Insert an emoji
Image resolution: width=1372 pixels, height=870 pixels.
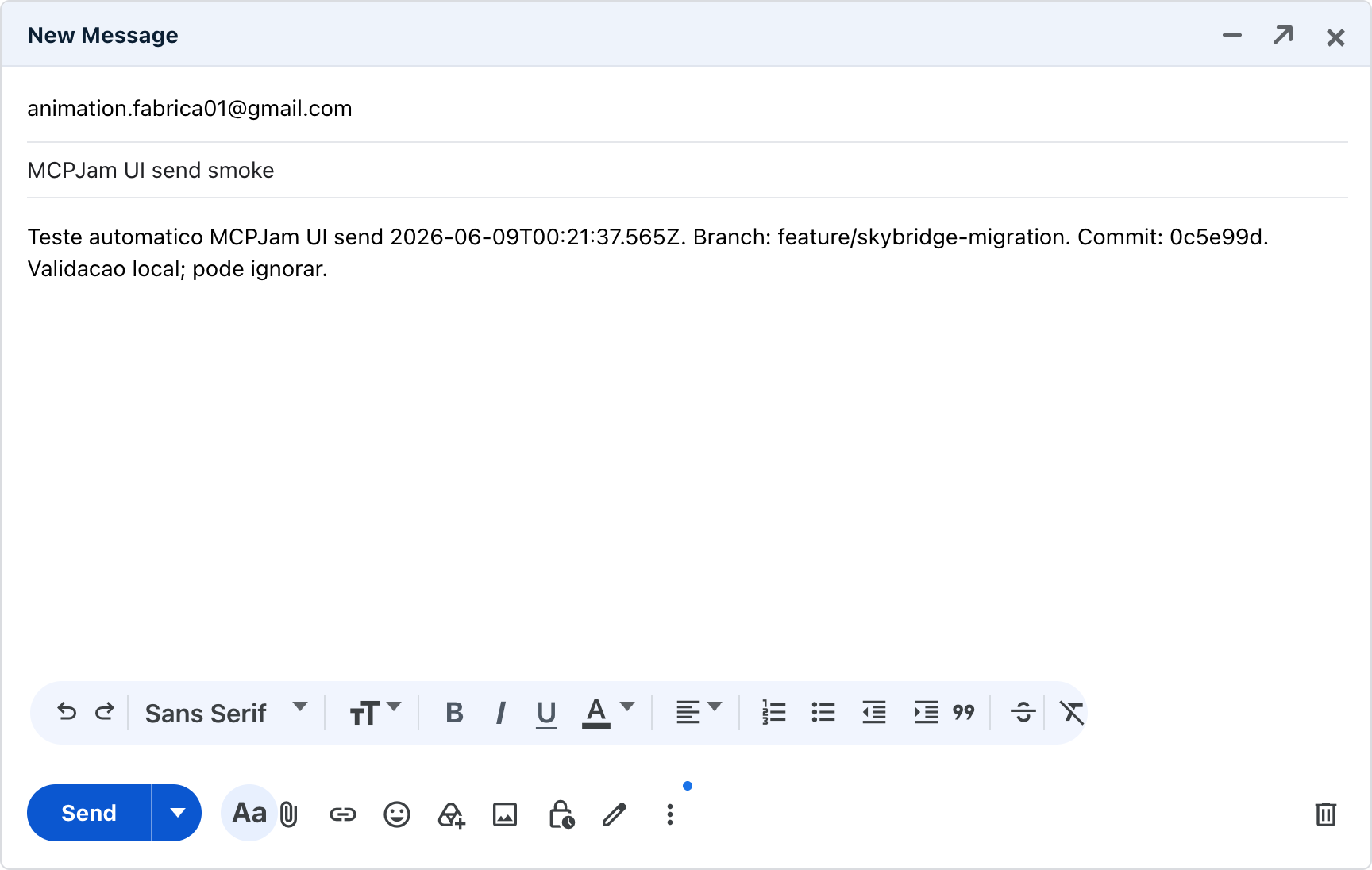(397, 814)
